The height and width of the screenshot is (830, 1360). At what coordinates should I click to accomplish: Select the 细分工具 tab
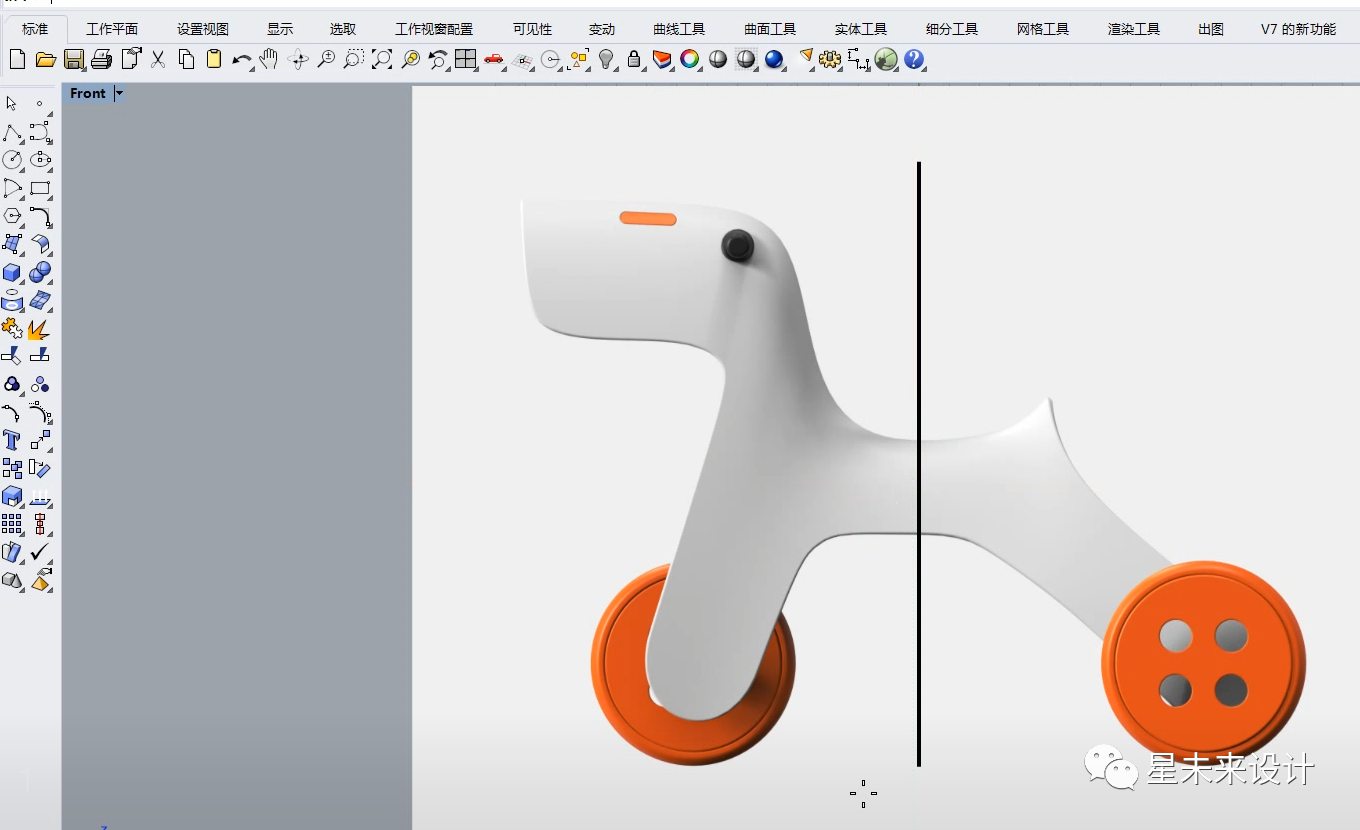952,29
